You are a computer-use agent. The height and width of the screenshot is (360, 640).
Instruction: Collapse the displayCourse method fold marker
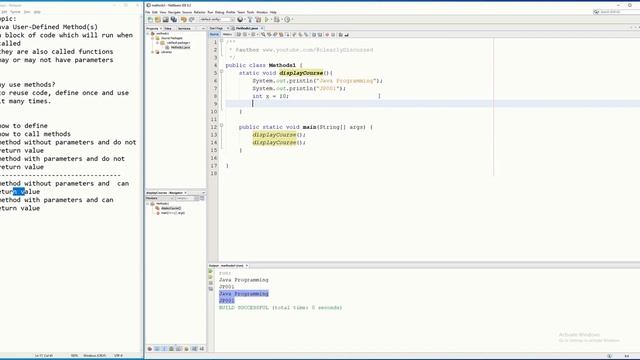(222, 71)
